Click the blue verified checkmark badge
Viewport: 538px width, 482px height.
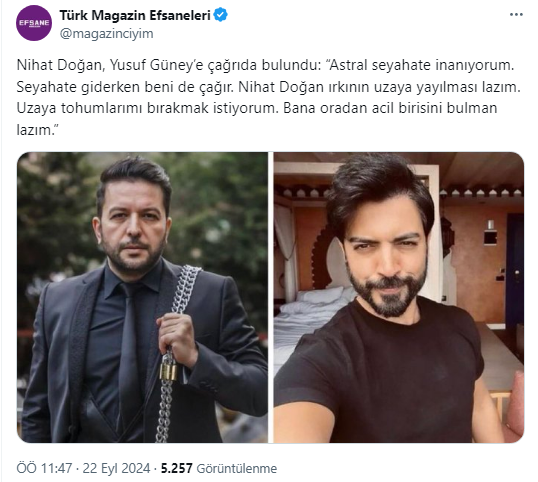tap(220, 15)
